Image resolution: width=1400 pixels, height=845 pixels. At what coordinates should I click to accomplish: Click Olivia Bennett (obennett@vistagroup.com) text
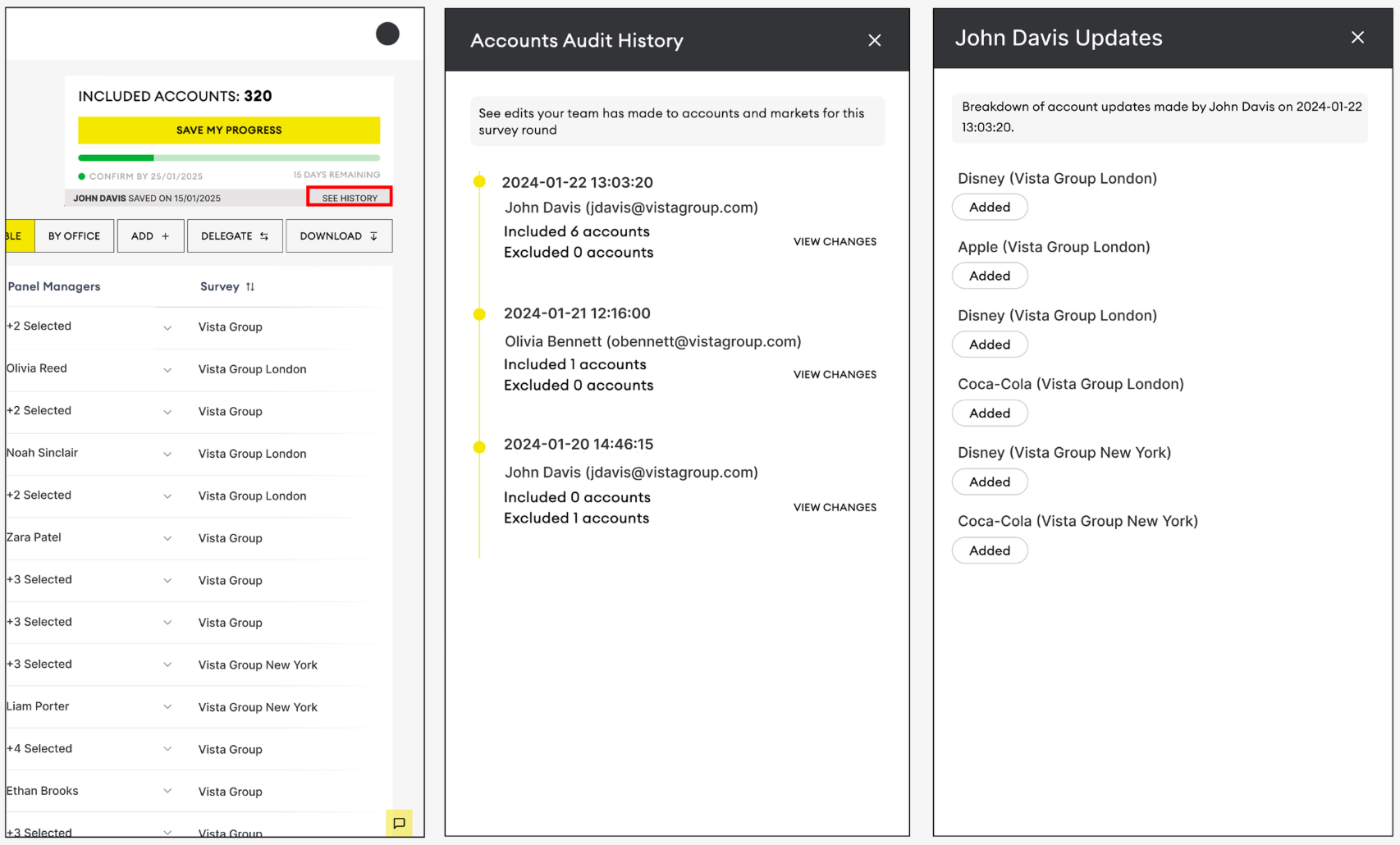click(652, 341)
